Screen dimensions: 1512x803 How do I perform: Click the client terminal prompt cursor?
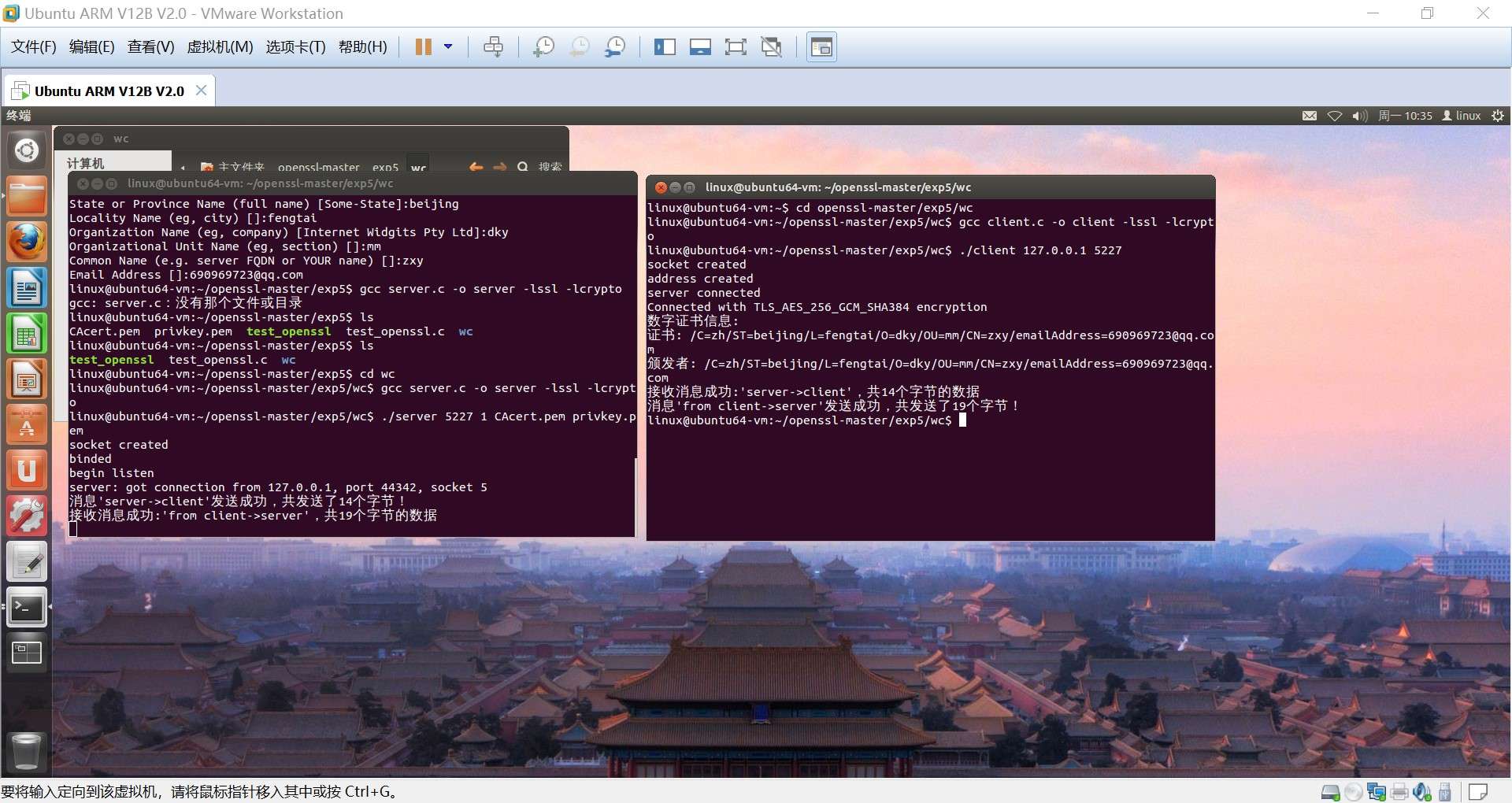pyautogui.click(x=962, y=420)
